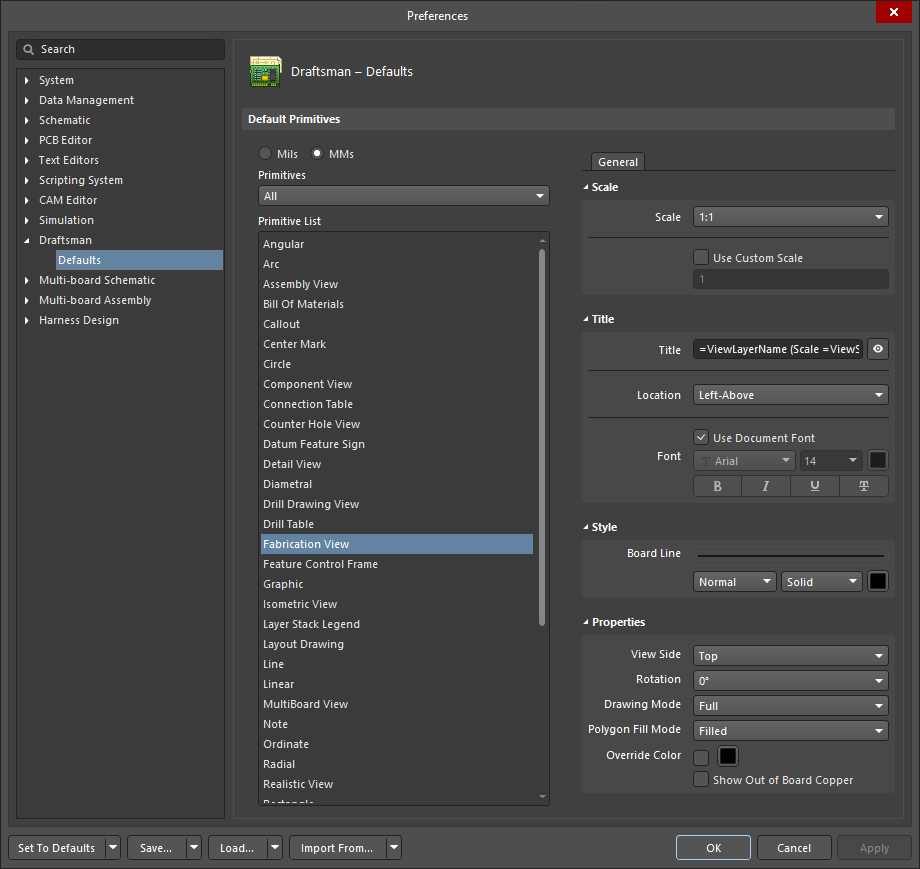Click the OK button
The height and width of the screenshot is (869, 920).
tap(713, 848)
